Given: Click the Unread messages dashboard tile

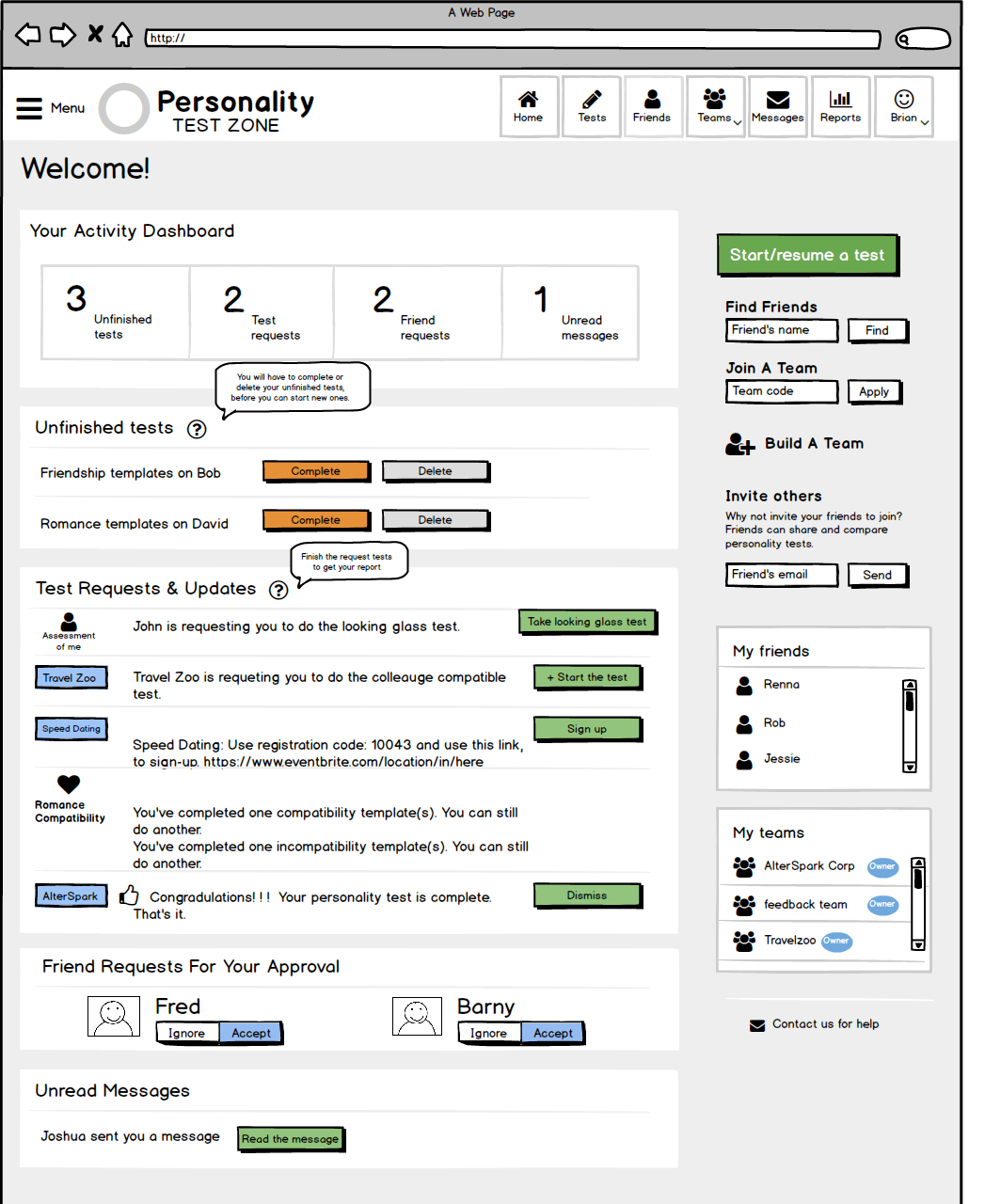Looking at the screenshot, I should [x=570, y=312].
